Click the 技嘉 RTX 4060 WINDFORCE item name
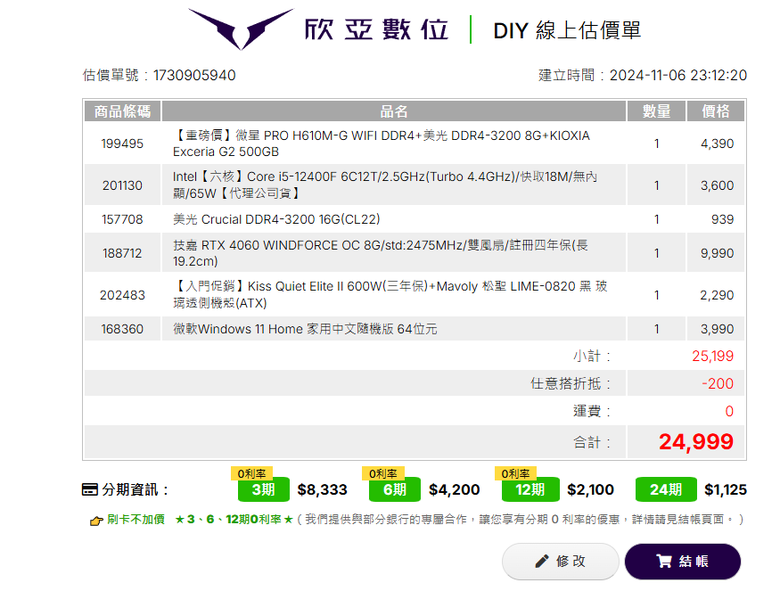 [x=381, y=253]
